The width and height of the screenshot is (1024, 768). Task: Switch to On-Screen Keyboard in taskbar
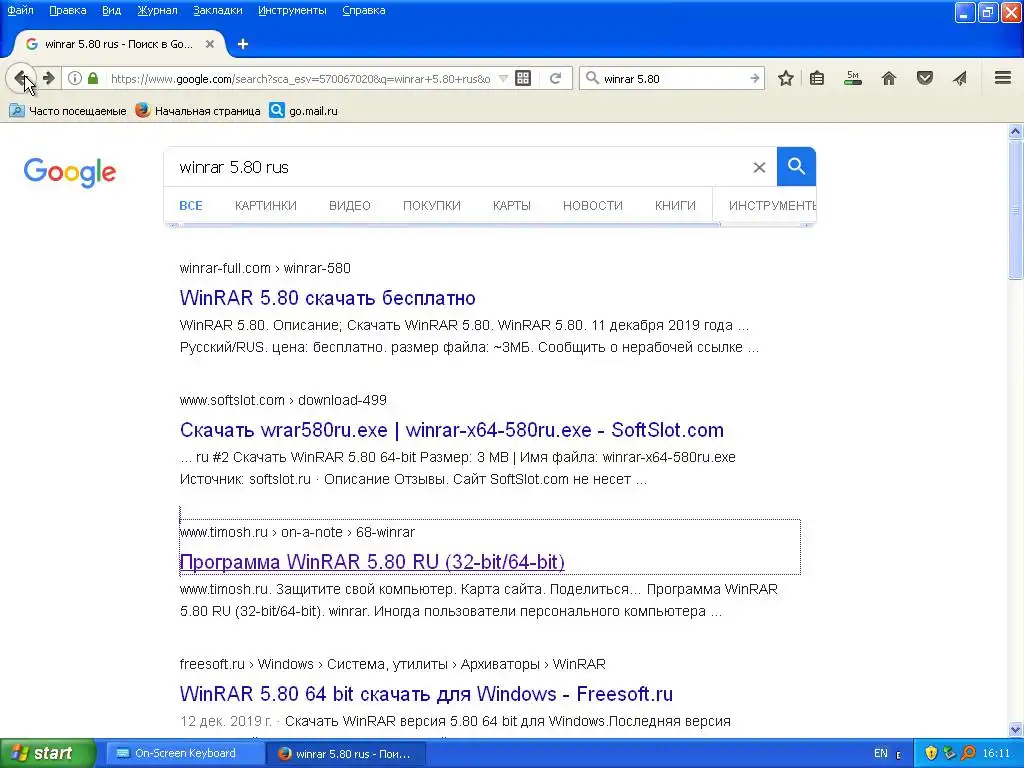[x=185, y=753]
